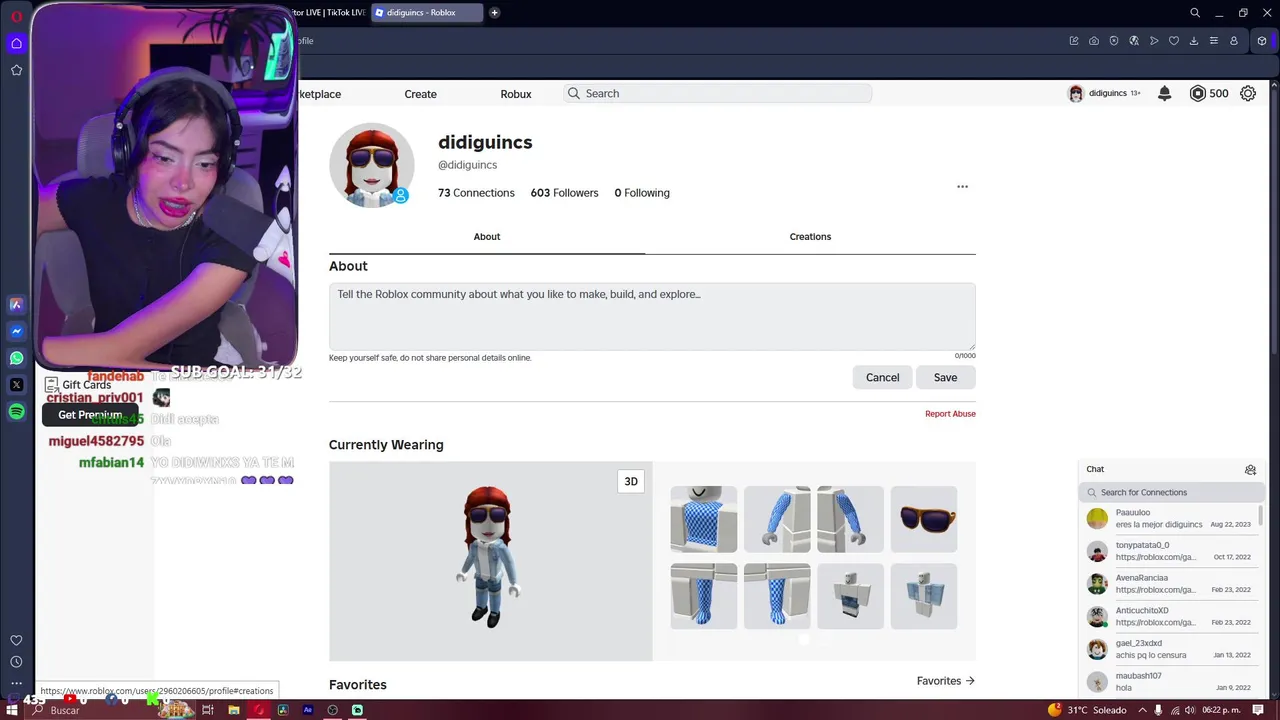Select the blue checkered shirt torso item
1280x720 pixels.
pyautogui.click(x=704, y=519)
